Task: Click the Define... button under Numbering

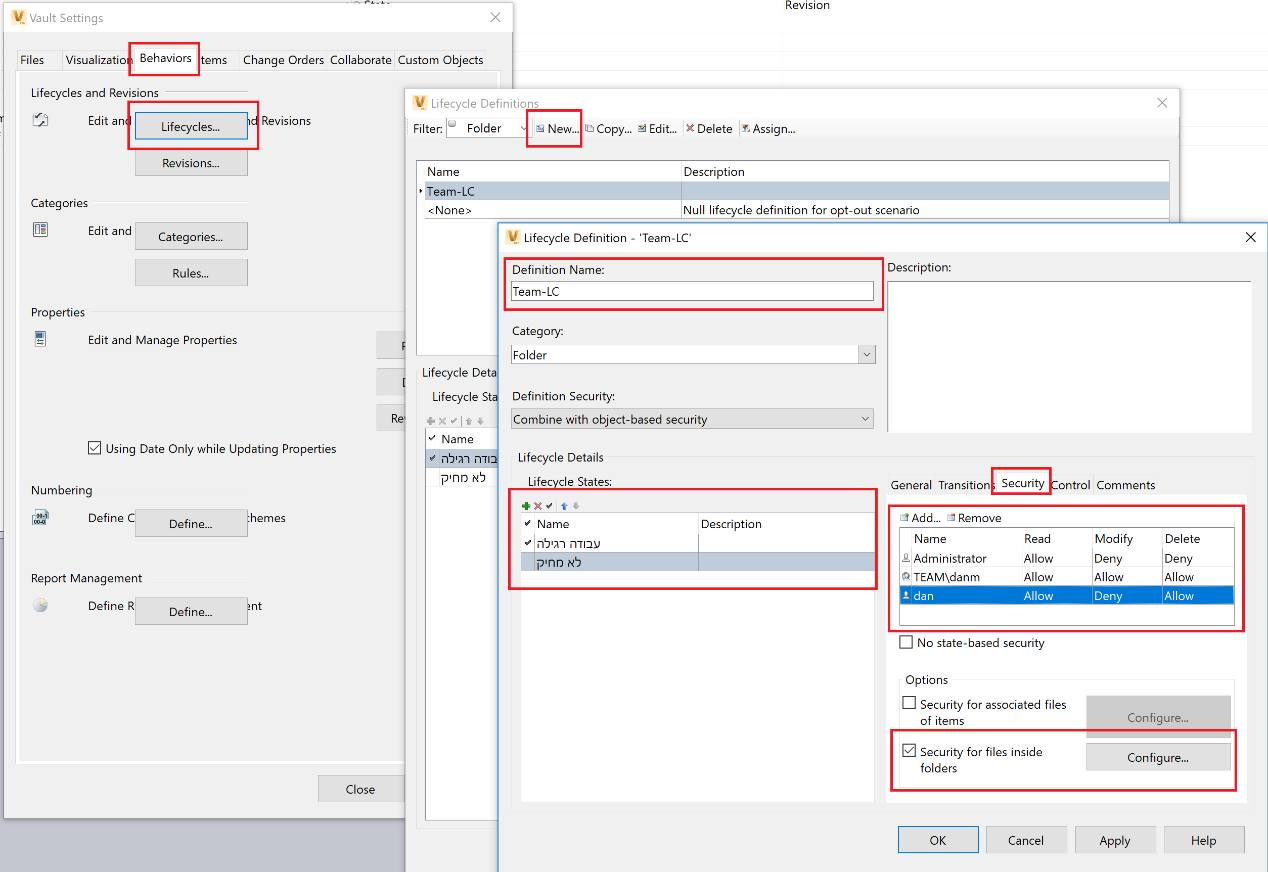Action: coord(191,524)
